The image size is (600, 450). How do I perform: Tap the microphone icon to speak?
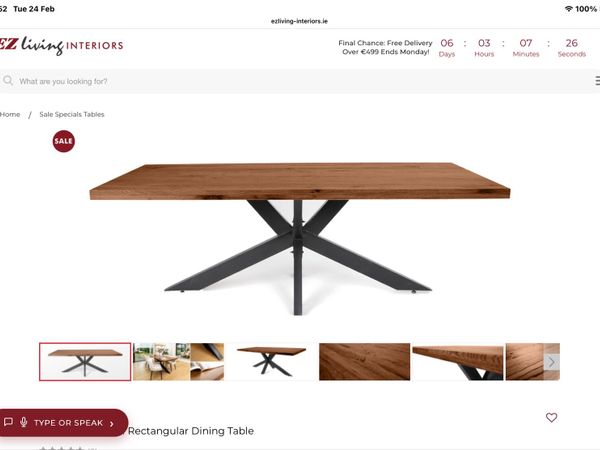[24, 422]
